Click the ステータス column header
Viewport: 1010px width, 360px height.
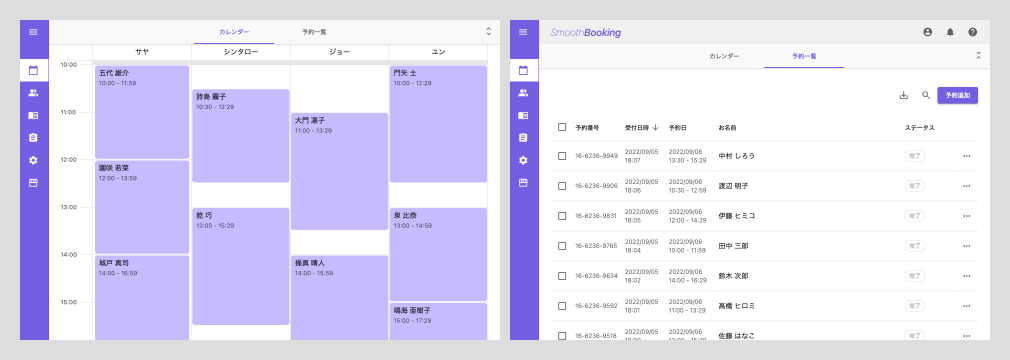[x=919, y=128]
